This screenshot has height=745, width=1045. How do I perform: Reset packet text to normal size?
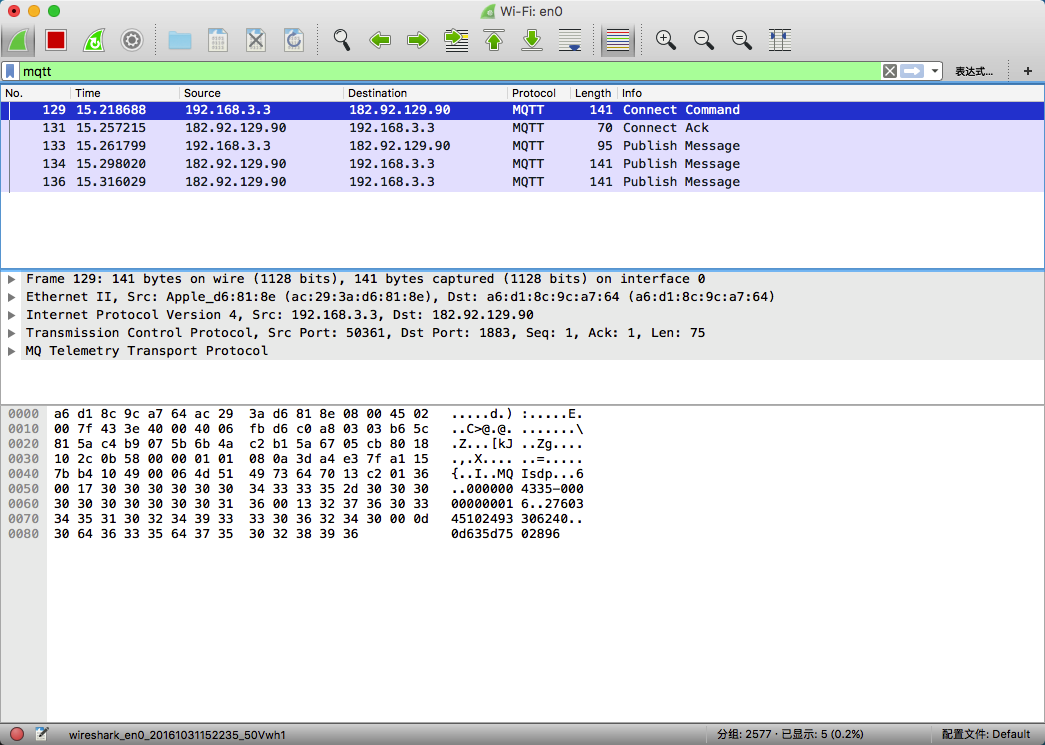742,40
